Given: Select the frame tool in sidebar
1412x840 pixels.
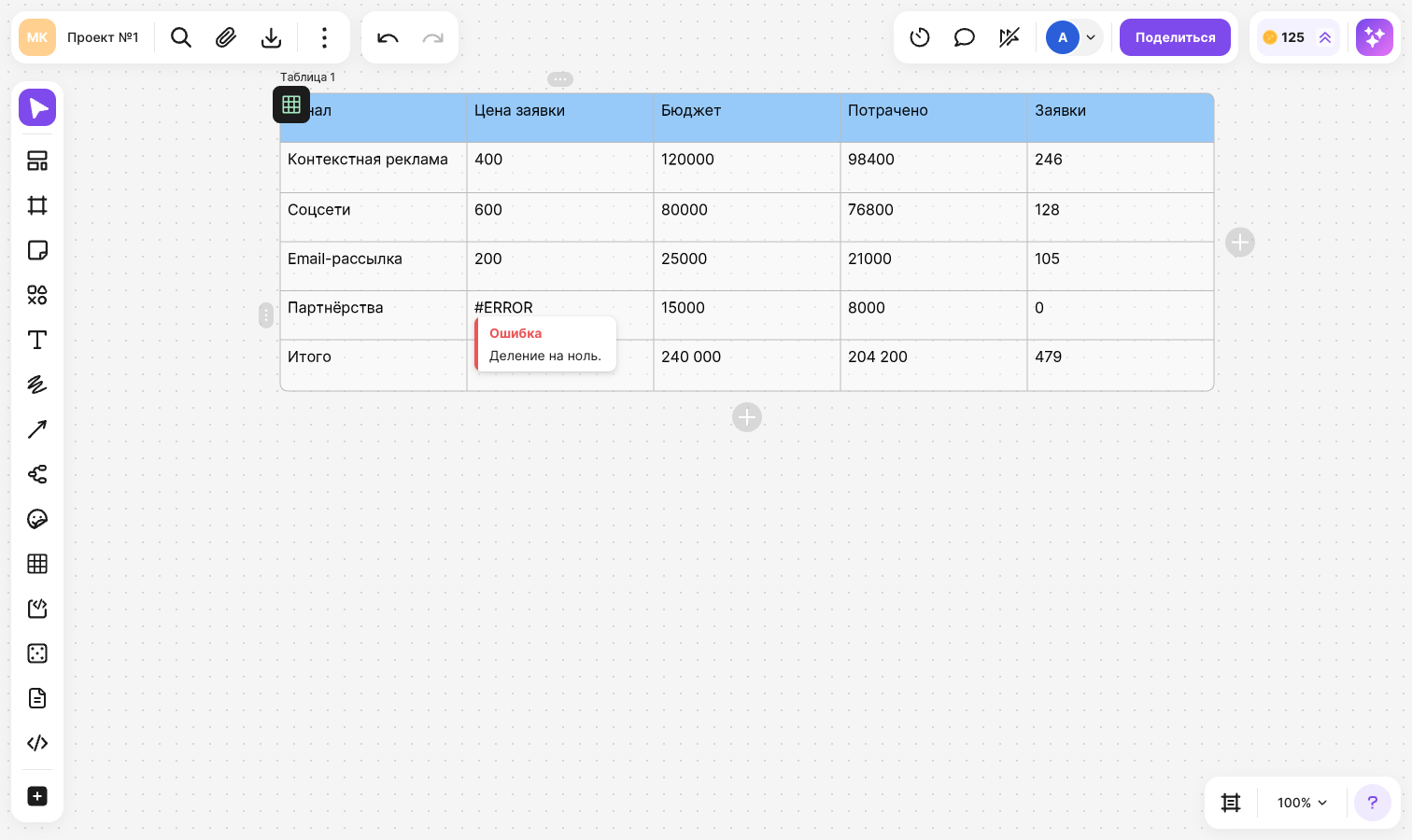Looking at the screenshot, I should (37, 205).
